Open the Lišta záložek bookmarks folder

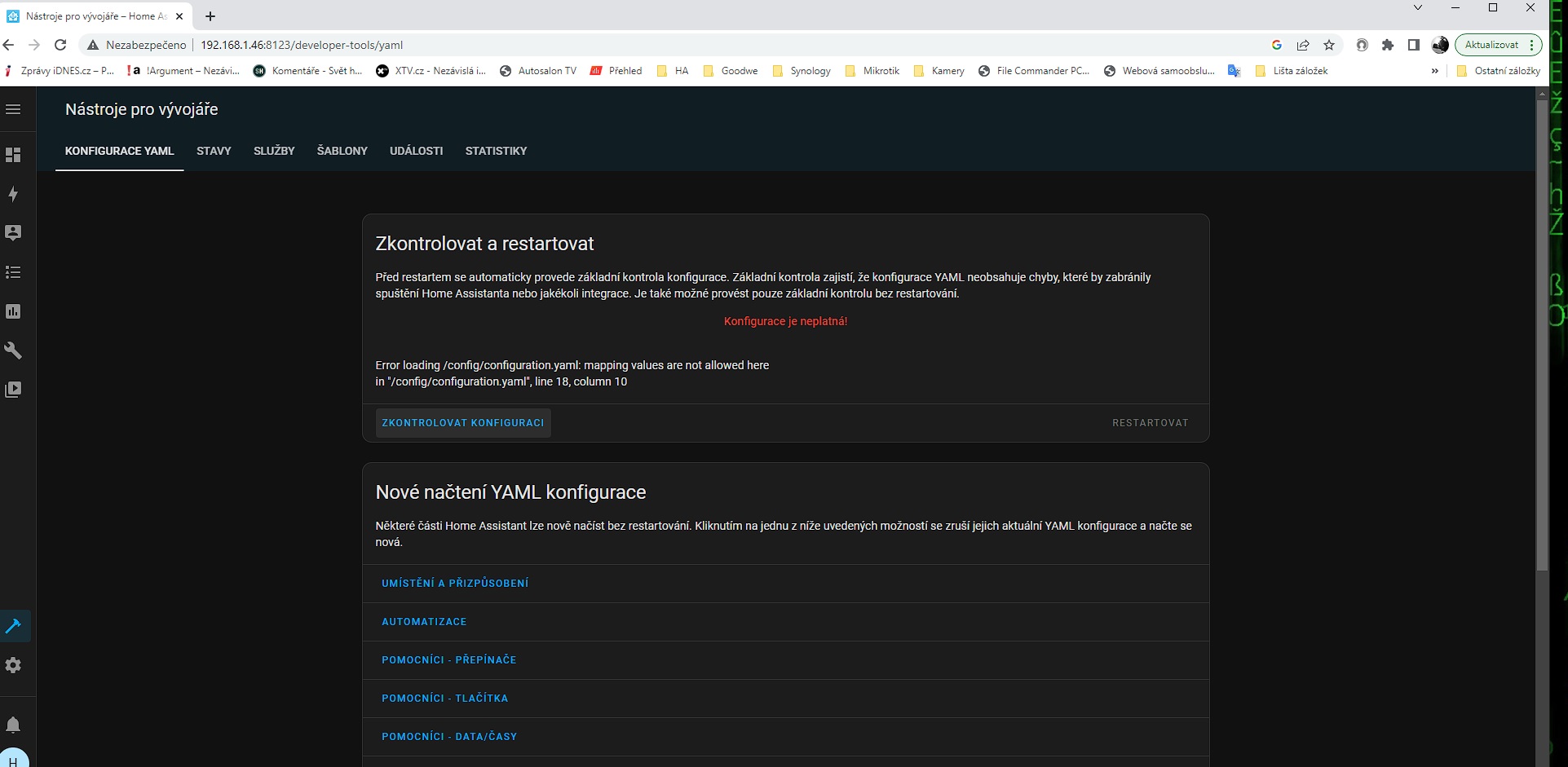click(1292, 71)
